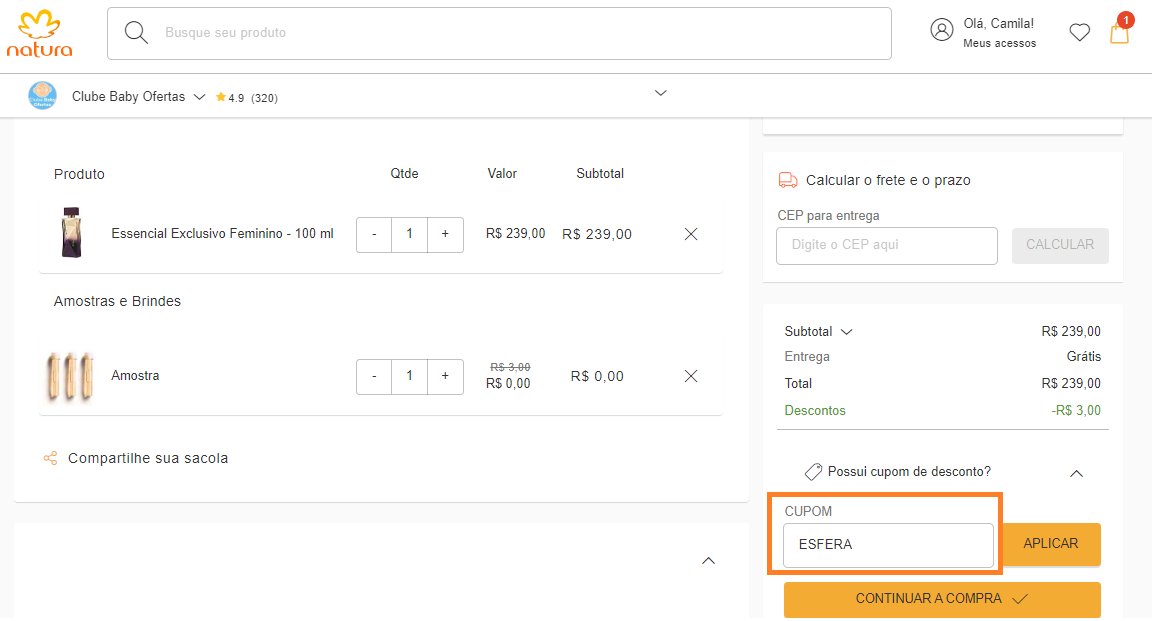Increase Essencial Exclusivo quantity with plus
1152x621 pixels.
[445, 234]
